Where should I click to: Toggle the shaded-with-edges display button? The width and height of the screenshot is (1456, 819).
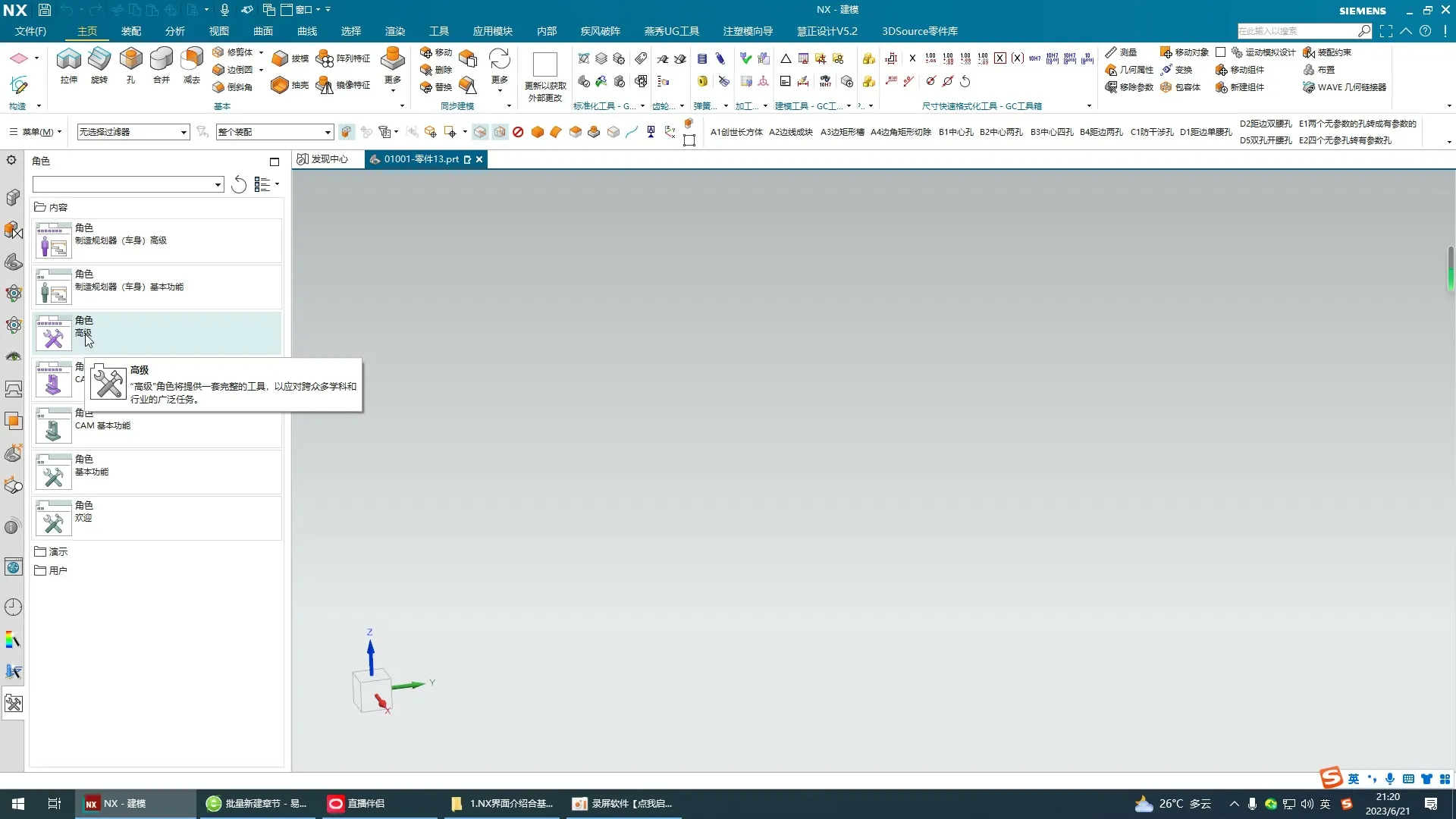[480, 132]
